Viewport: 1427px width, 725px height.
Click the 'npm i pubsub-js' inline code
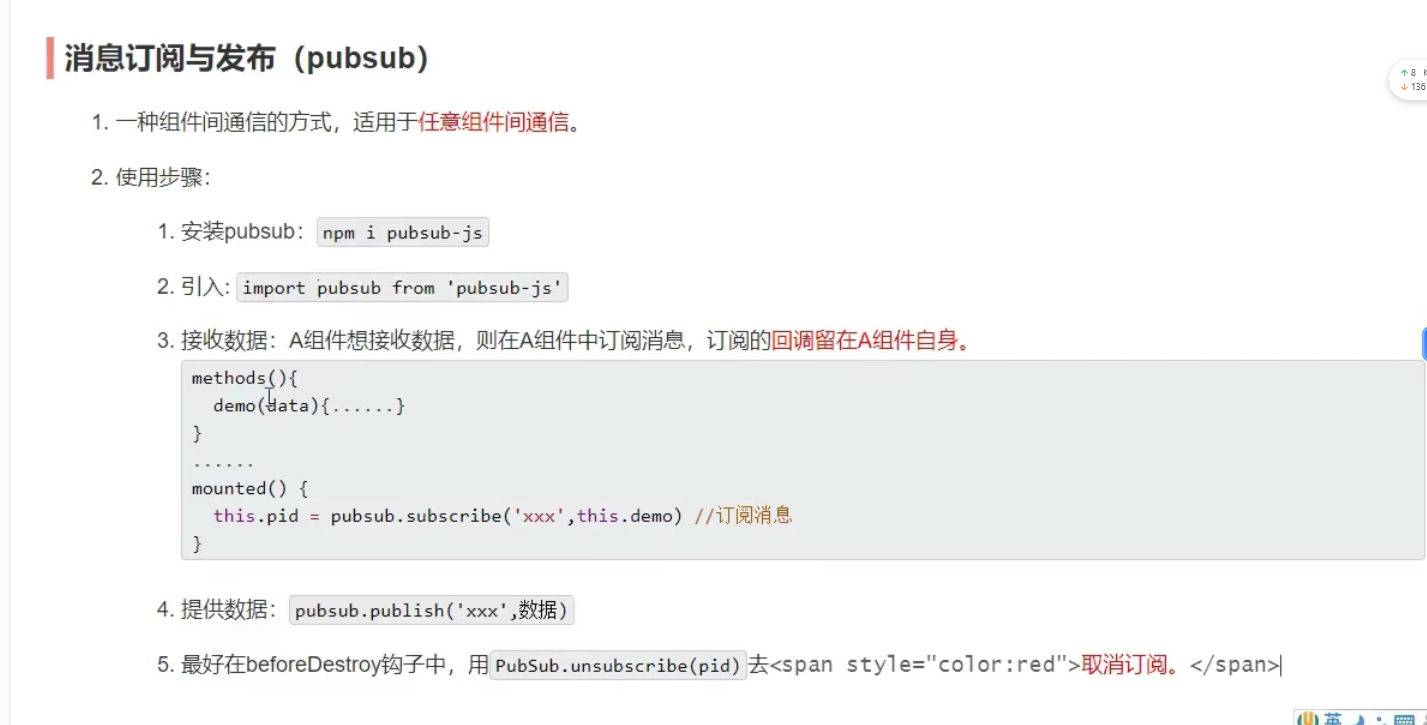(x=402, y=233)
